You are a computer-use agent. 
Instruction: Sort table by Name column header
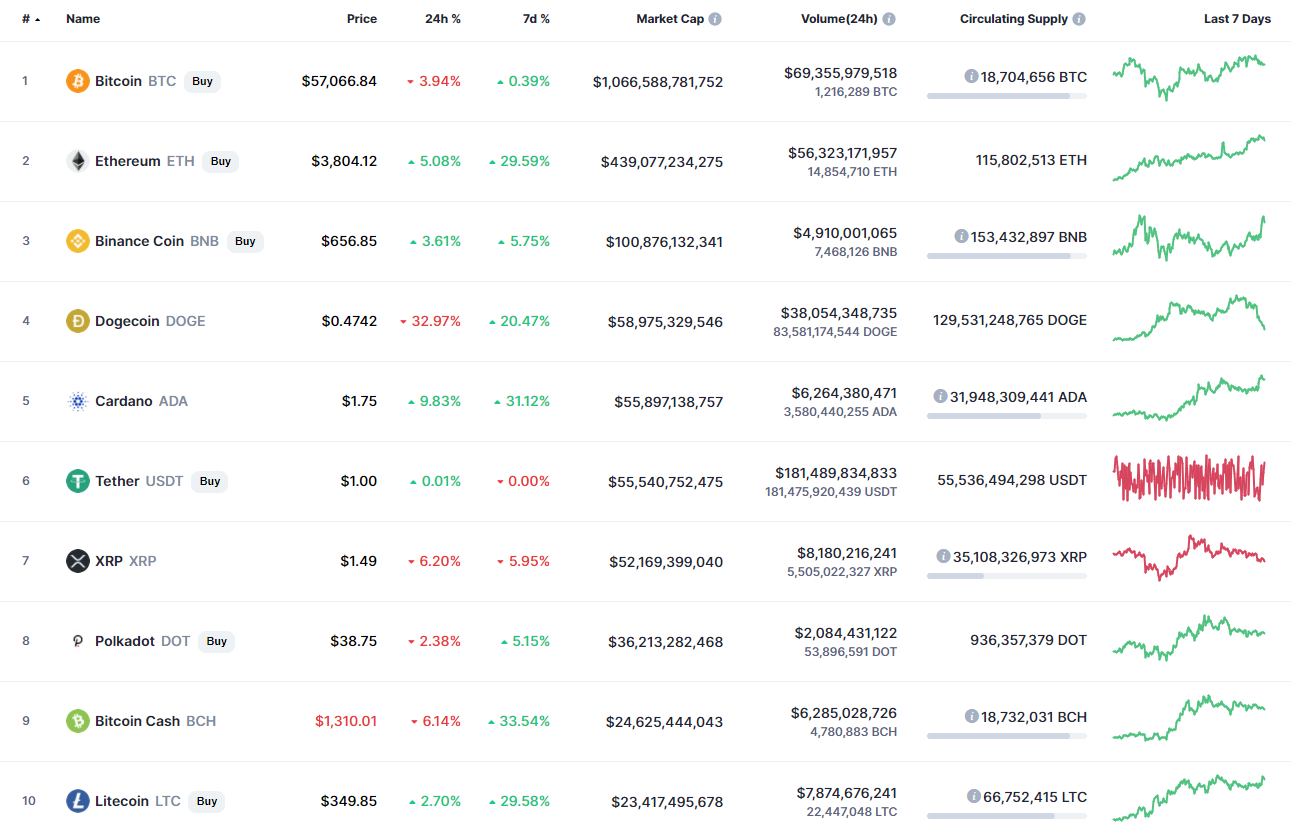pyautogui.click(x=83, y=19)
